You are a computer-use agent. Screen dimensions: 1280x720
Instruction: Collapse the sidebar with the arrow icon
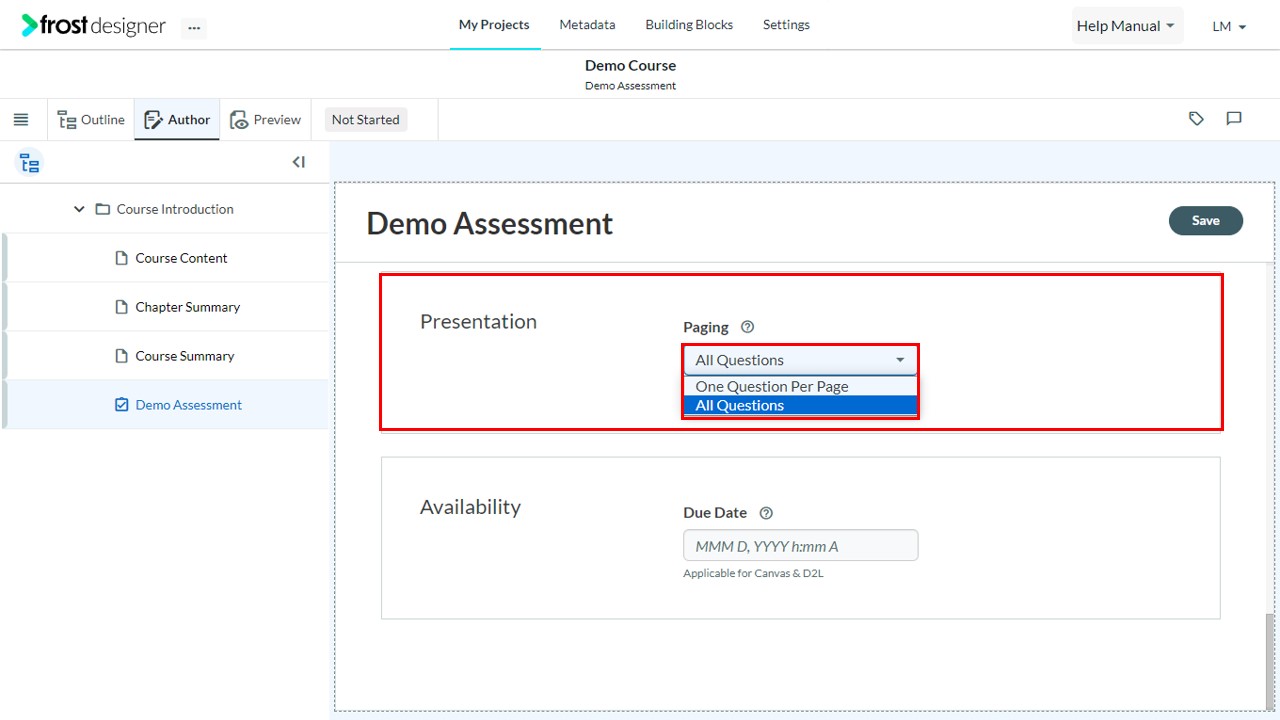pos(298,162)
